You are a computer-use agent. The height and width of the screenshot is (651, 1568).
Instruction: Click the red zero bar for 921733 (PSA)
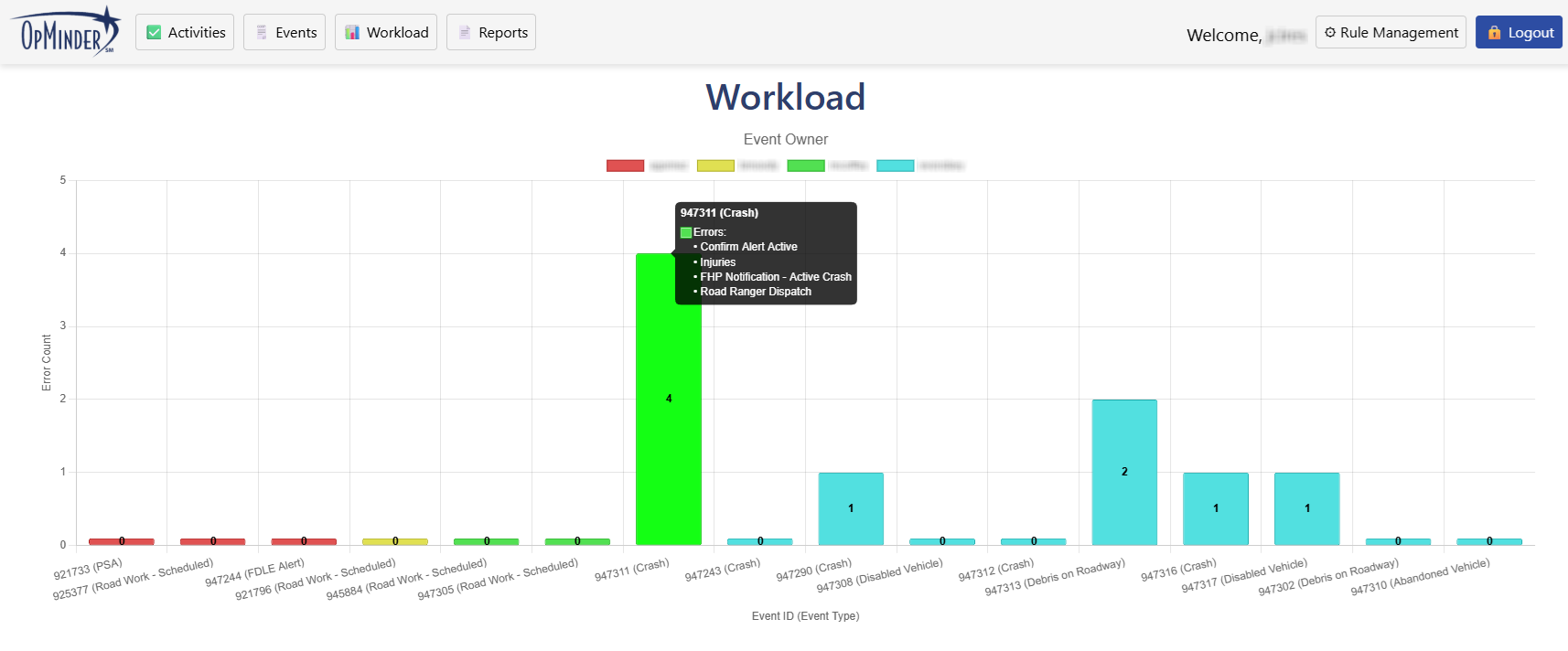click(x=122, y=541)
